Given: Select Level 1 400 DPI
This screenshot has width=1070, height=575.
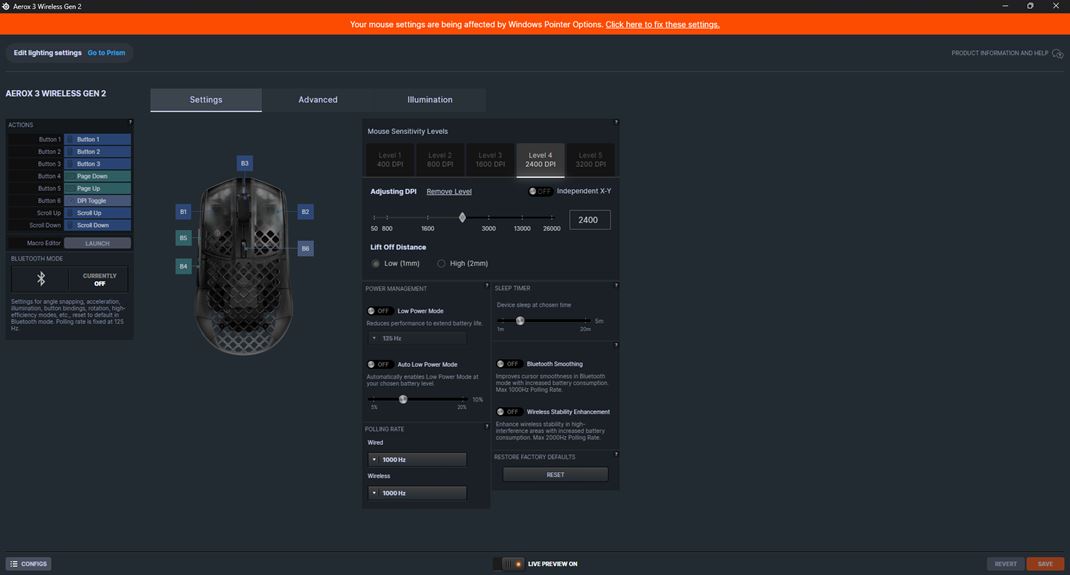Looking at the screenshot, I should click(x=390, y=160).
